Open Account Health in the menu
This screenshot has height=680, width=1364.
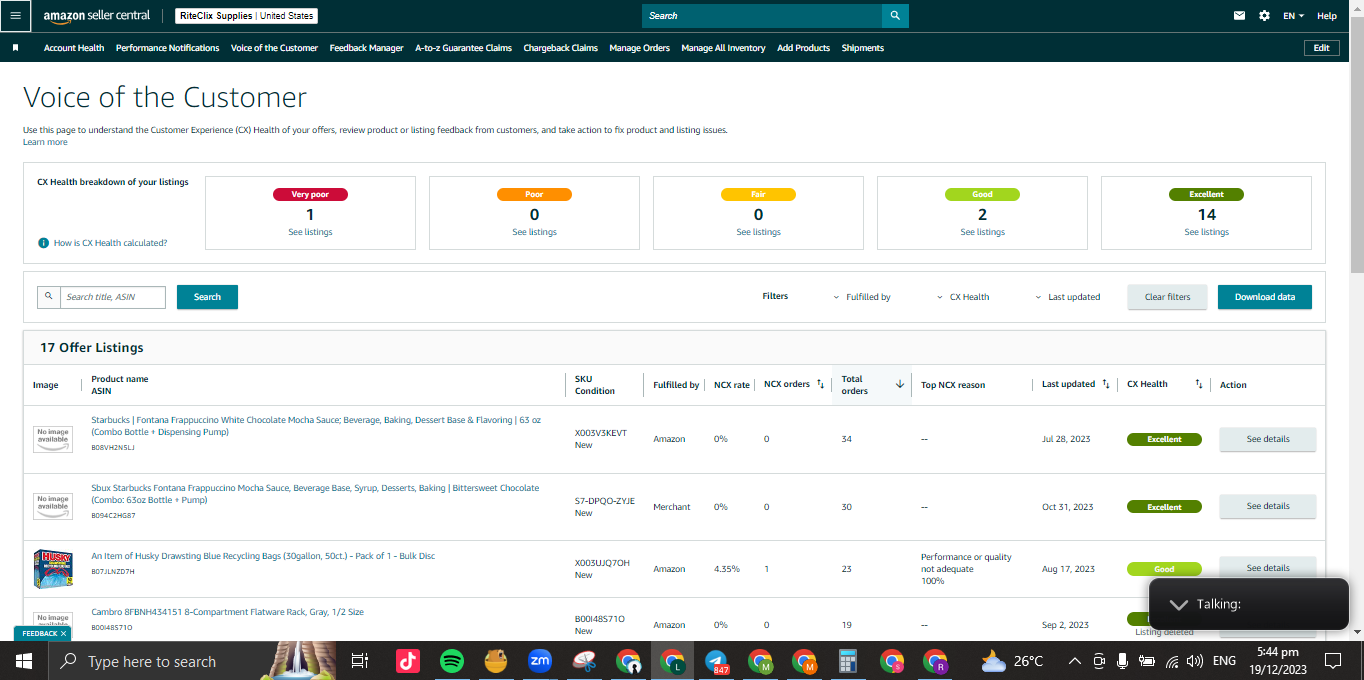74,48
